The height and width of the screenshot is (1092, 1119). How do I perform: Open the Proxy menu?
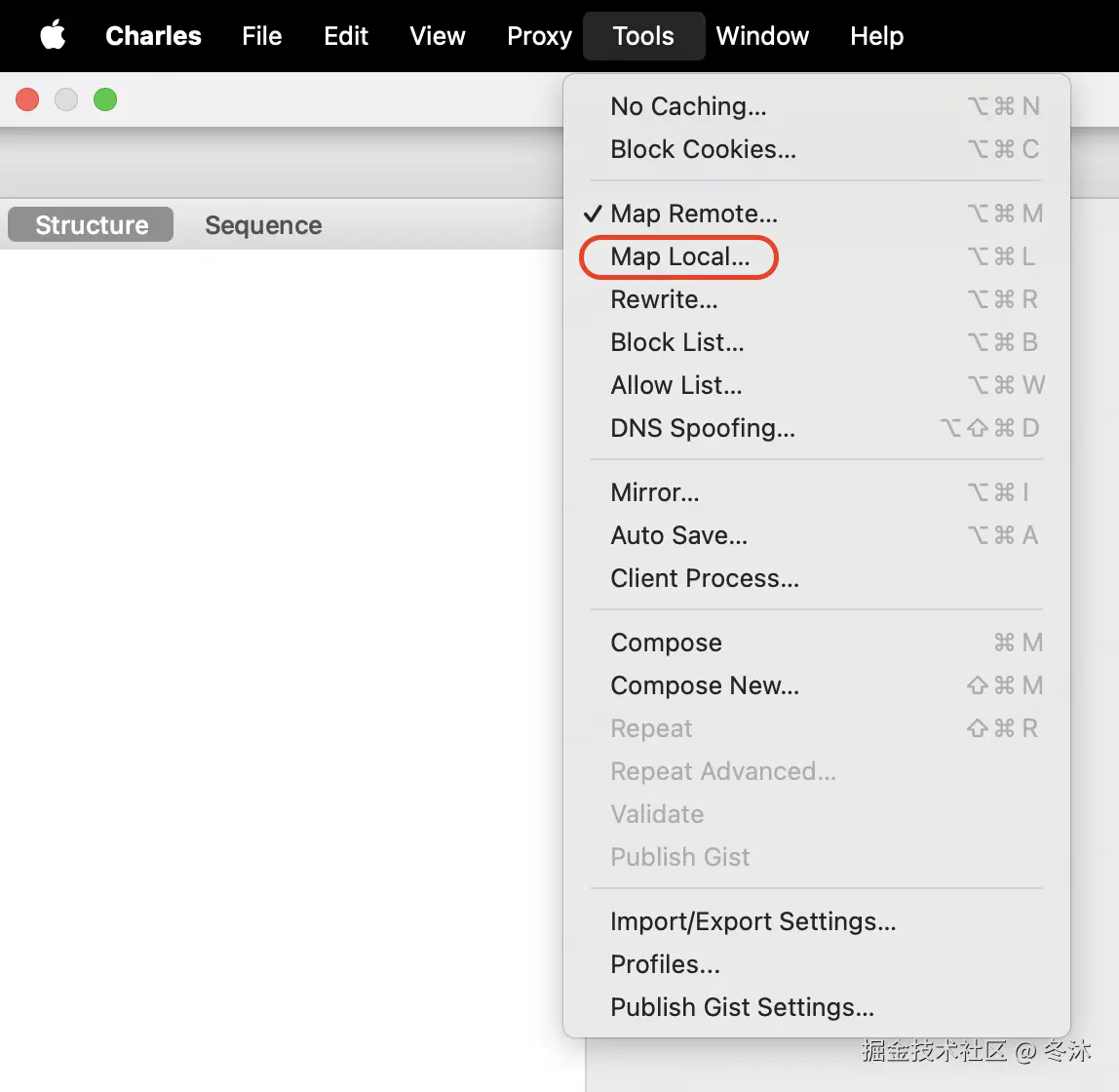point(540,36)
